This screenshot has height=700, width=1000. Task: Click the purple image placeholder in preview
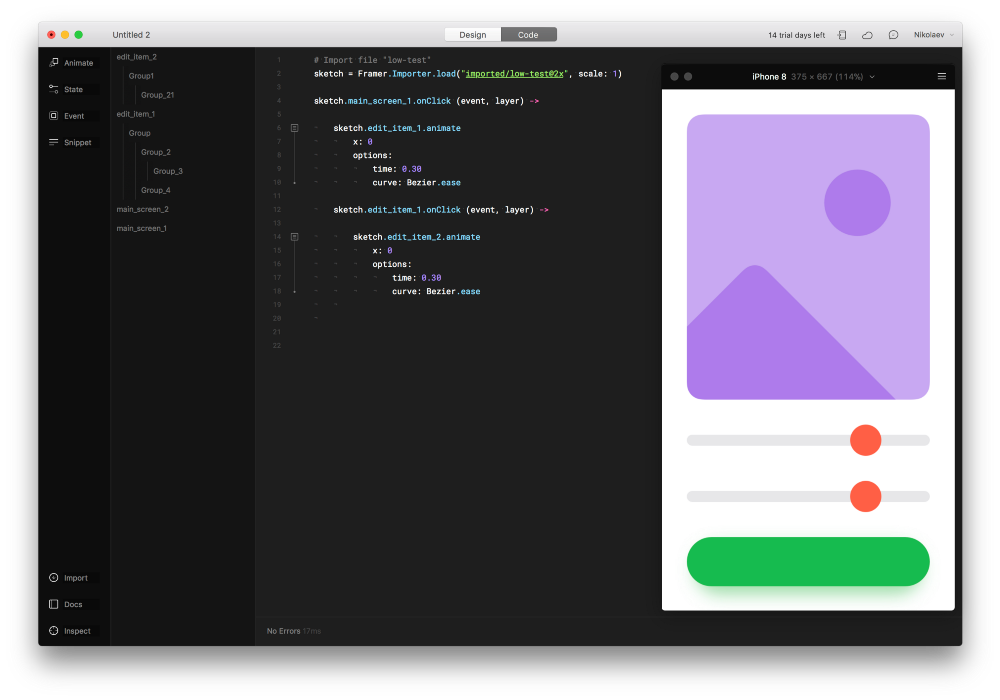[x=808, y=257]
